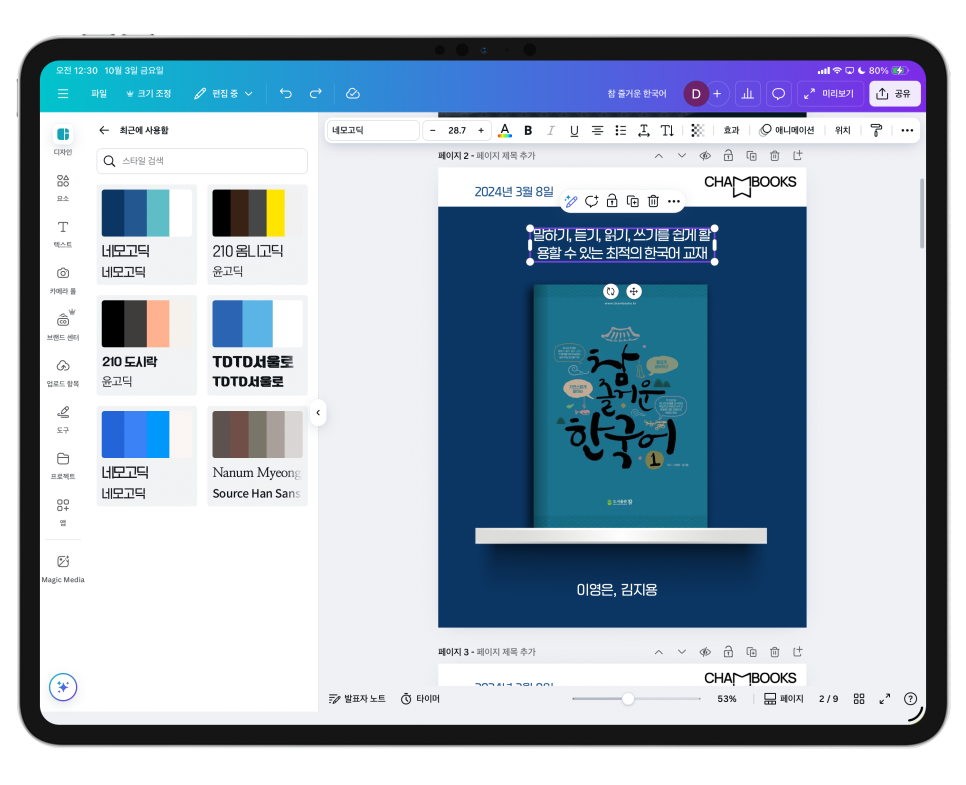
Task: Toggle bulleted list
Action: pyautogui.click(x=621, y=130)
